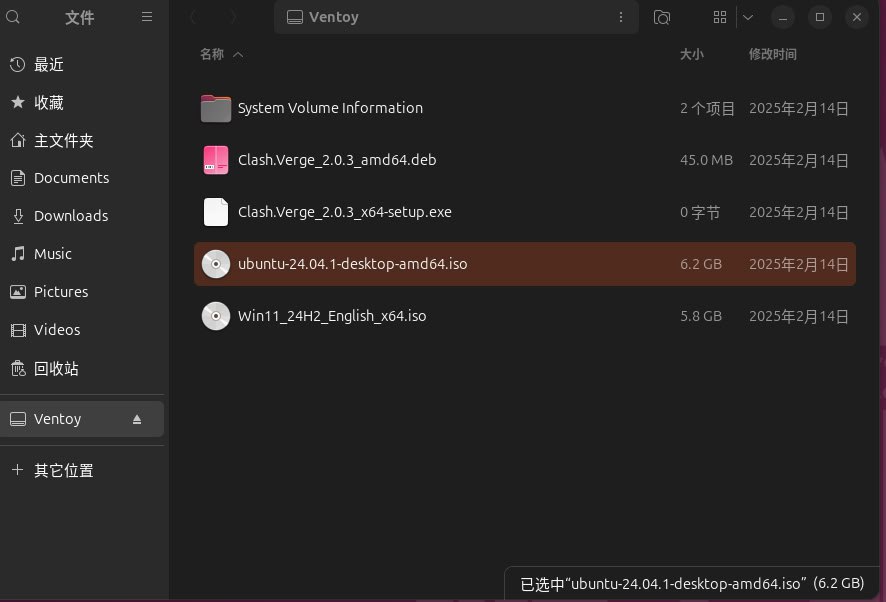Open the System Volume Information folder
The width and height of the screenshot is (886, 602).
[x=330, y=108]
